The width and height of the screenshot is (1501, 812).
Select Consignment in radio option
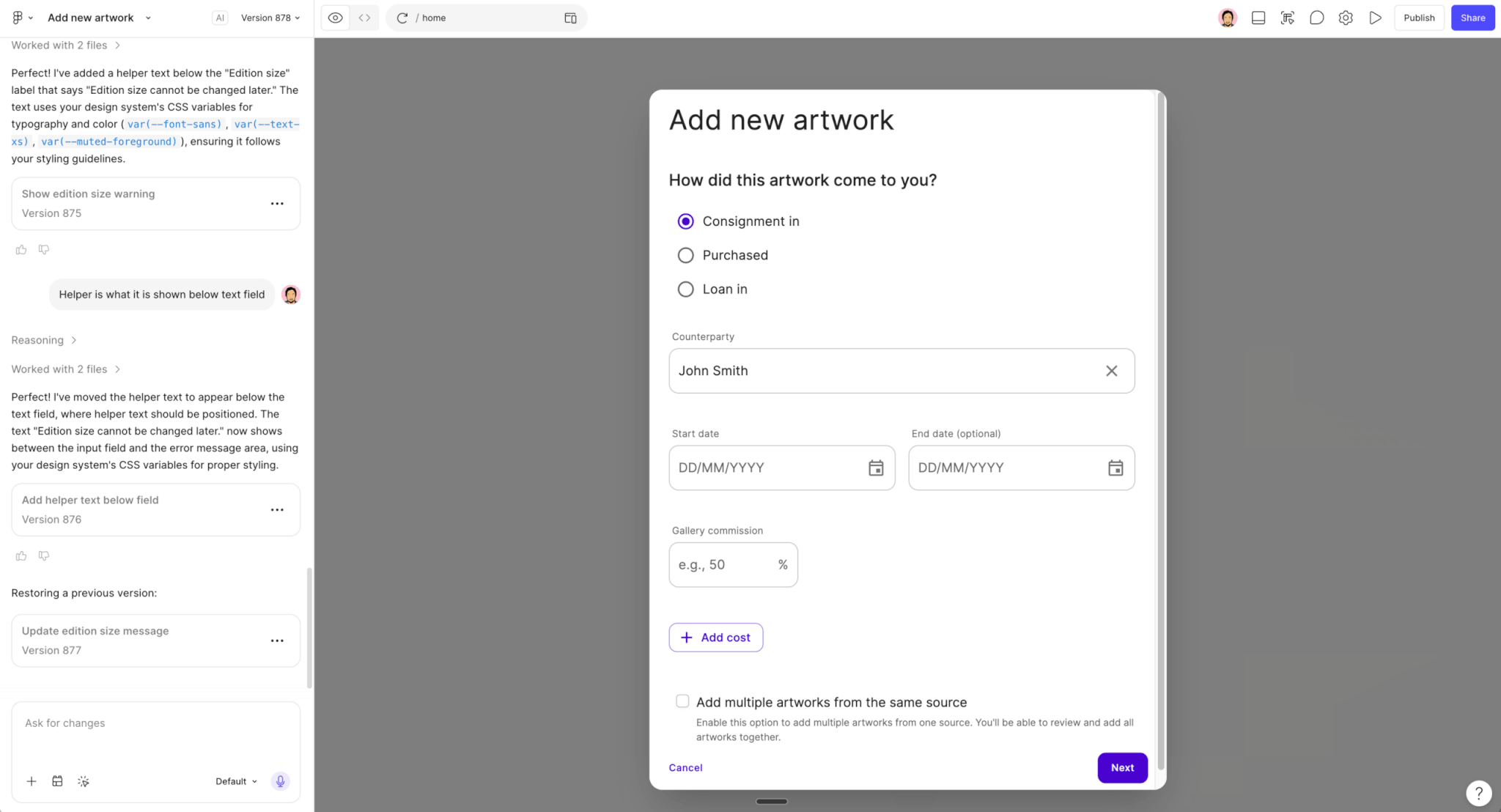(x=685, y=221)
